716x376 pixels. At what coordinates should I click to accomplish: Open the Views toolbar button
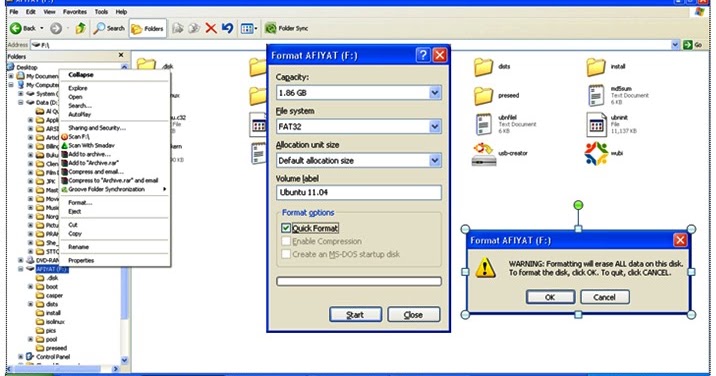tap(249, 28)
